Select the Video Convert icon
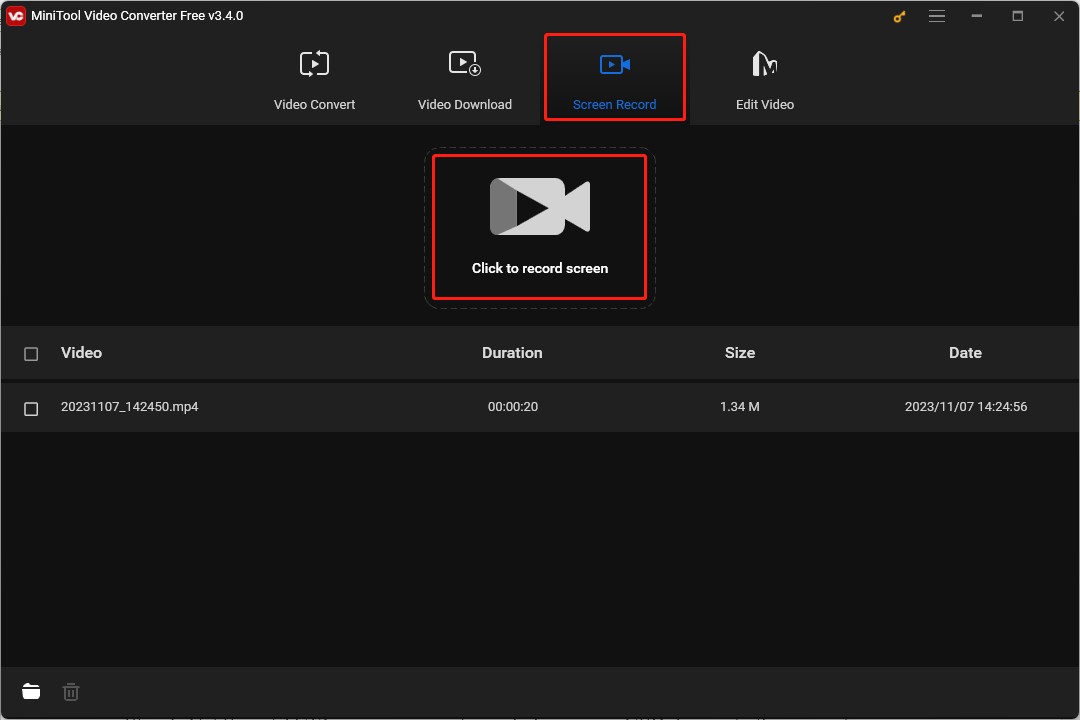 click(314, 62)
